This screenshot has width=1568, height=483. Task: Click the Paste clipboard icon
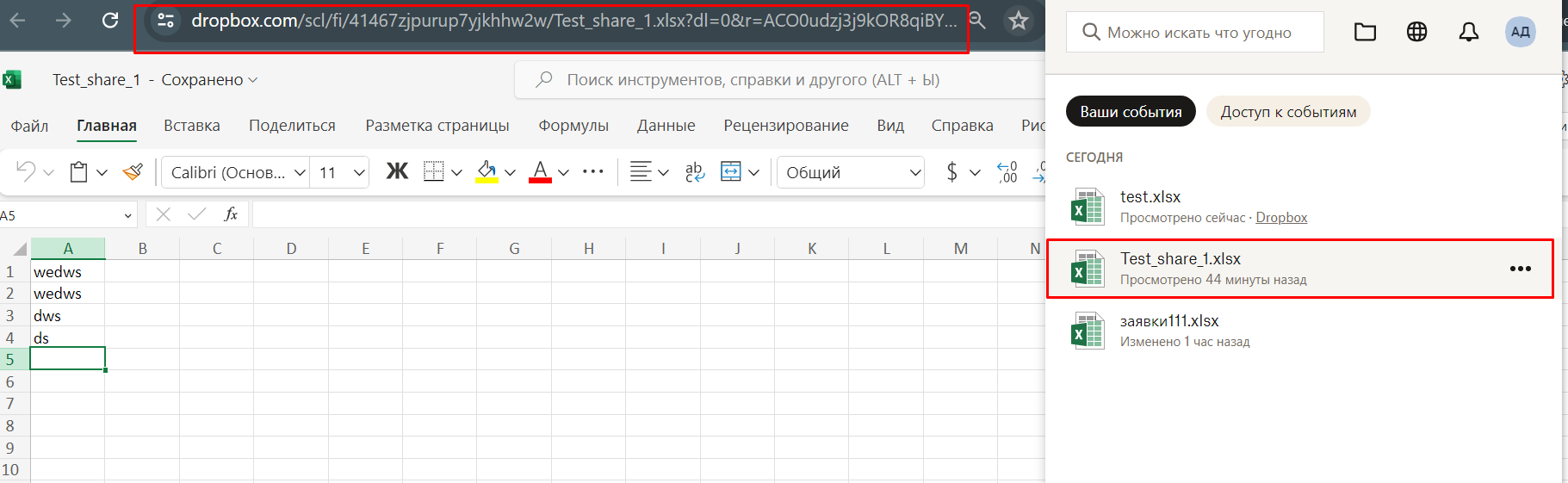tap(78, 172)
